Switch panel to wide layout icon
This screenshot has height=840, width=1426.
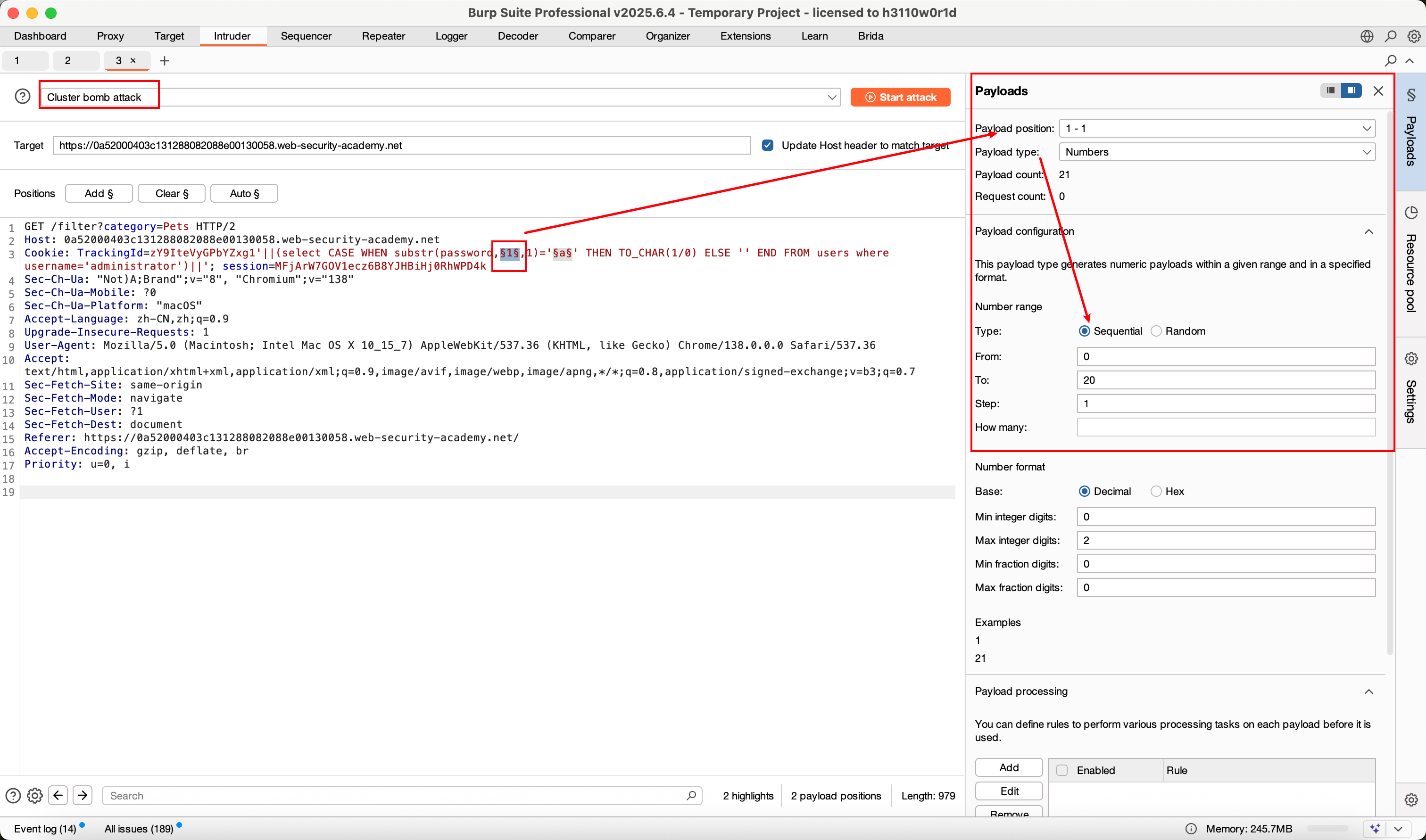pyautogui.click(x=1351, y=91)
